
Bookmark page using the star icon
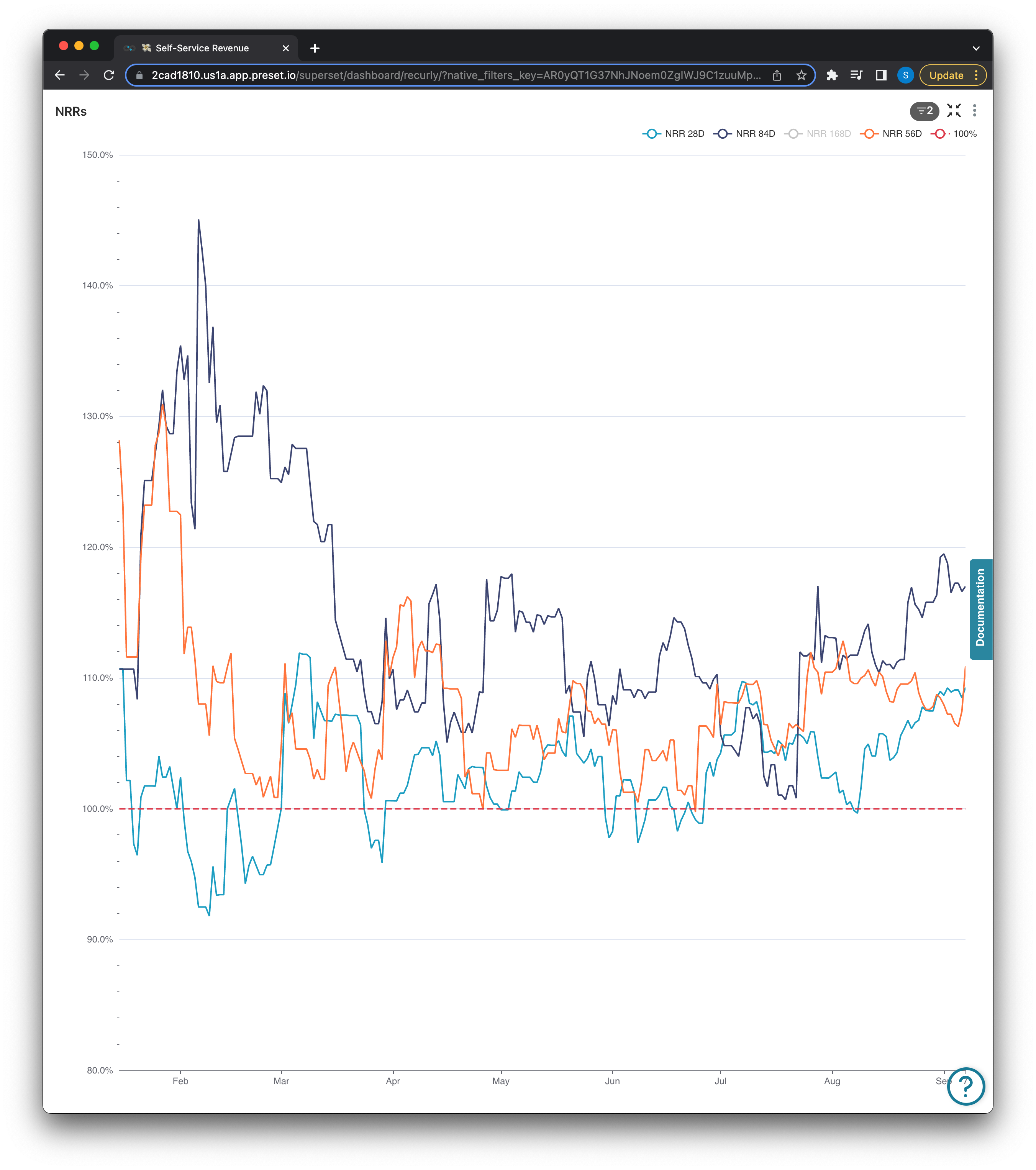pyautogui.click(x=801, y=75)
